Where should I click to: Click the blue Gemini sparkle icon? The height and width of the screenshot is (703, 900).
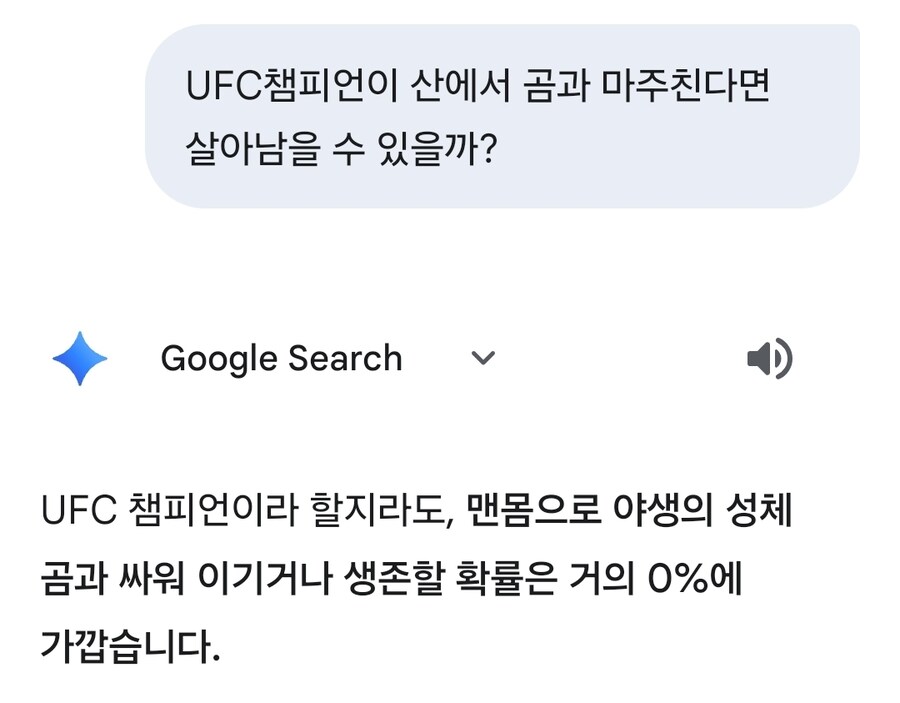[80, 359]
